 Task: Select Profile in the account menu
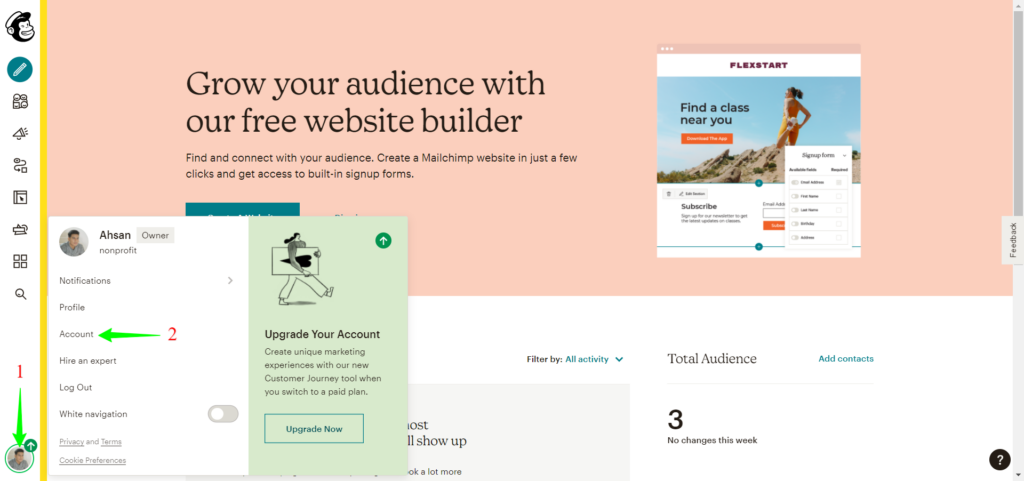72,307
